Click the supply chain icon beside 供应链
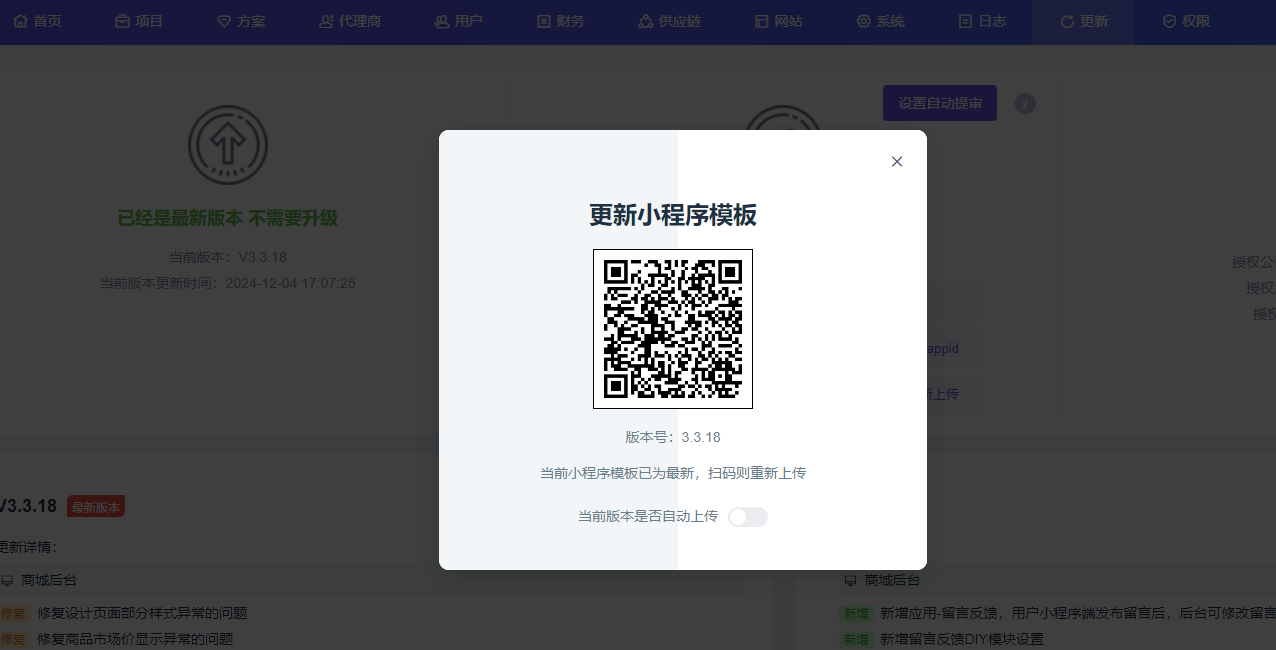 (x=645, y=21)
